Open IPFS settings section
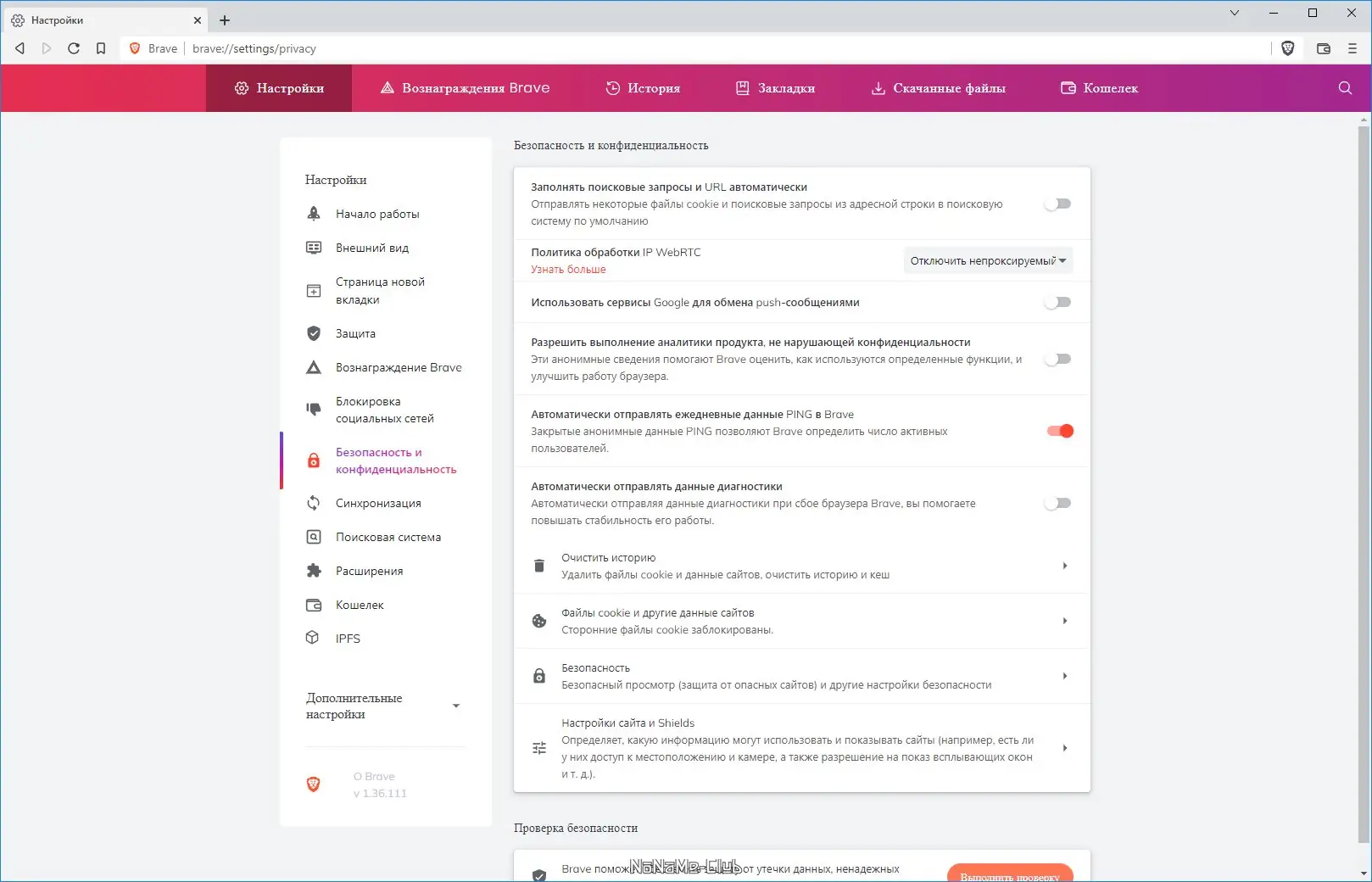1372x882 pixels. click(348, 639)
